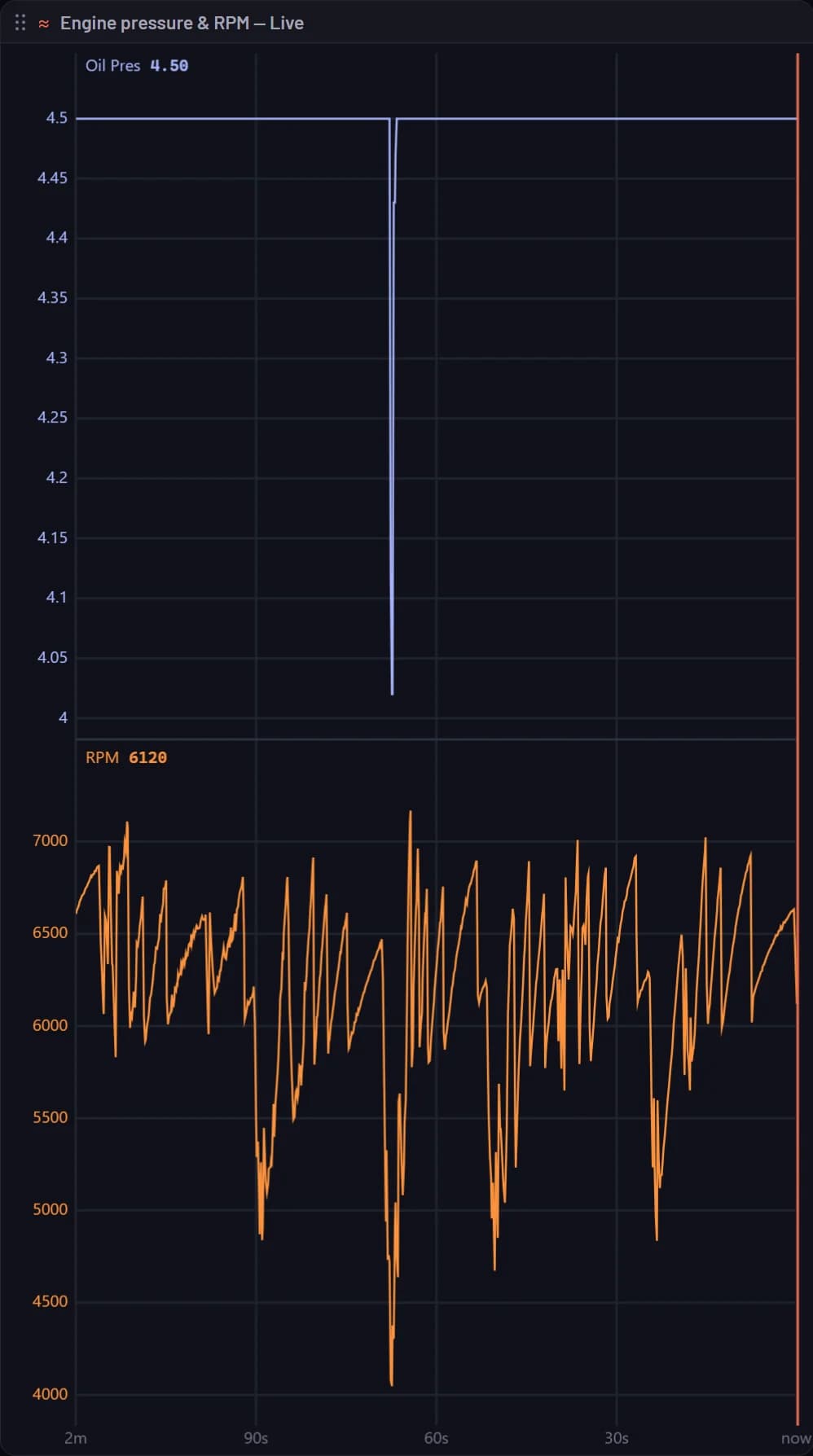The image size is (813, 1456).
Task: Click the 4.2 oil pressure axis label
Action: coord(57,478)
